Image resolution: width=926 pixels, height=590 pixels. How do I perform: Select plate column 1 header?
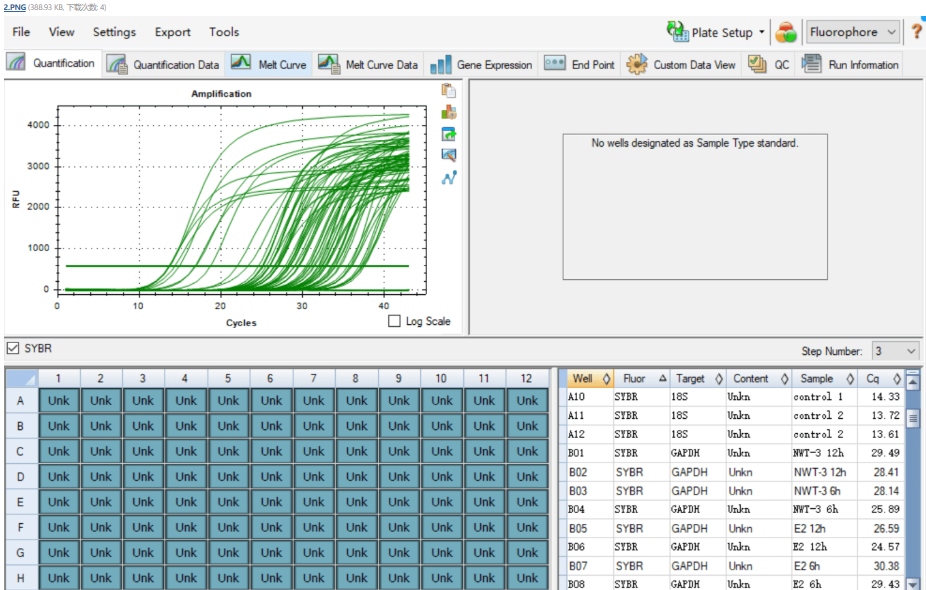(58, 378)
